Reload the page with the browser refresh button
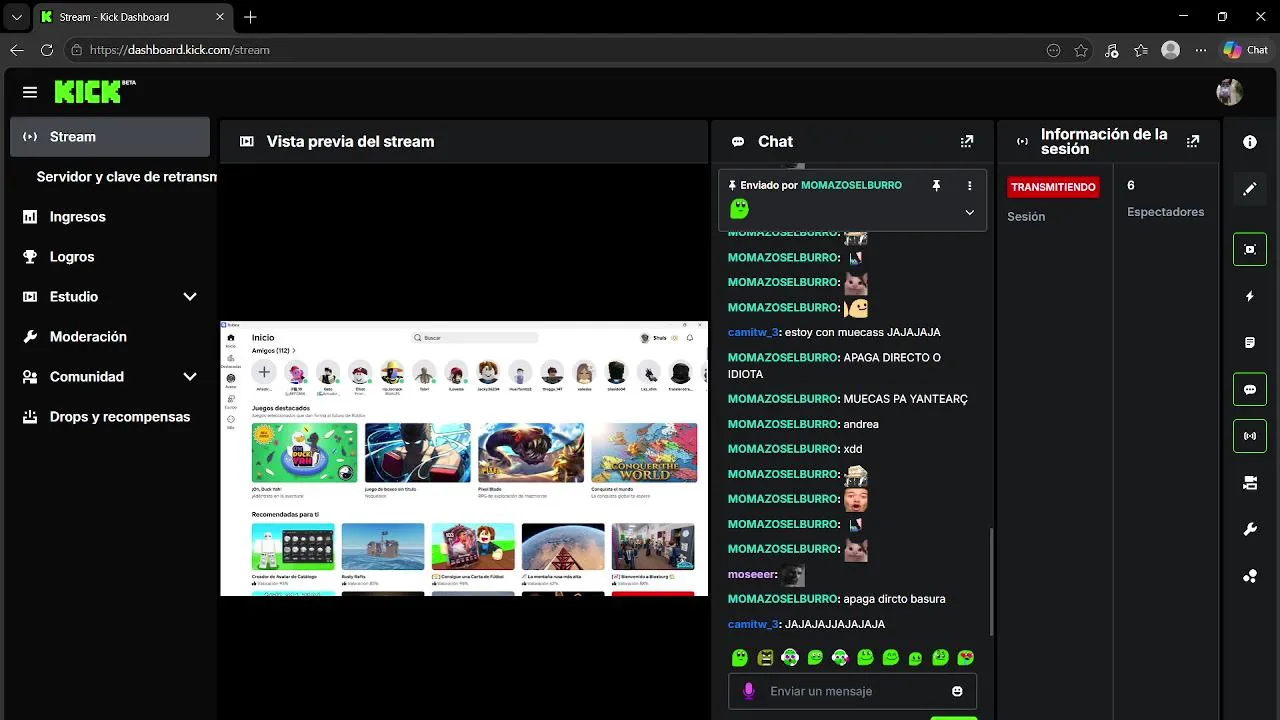This screenshot has height=720, width=1280. click(x=46, y=50)
